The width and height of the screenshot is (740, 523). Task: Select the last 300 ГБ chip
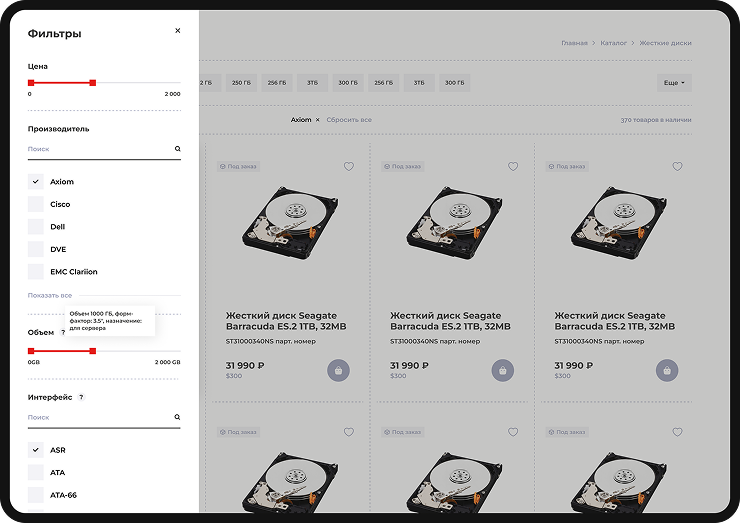coord(454,83)
